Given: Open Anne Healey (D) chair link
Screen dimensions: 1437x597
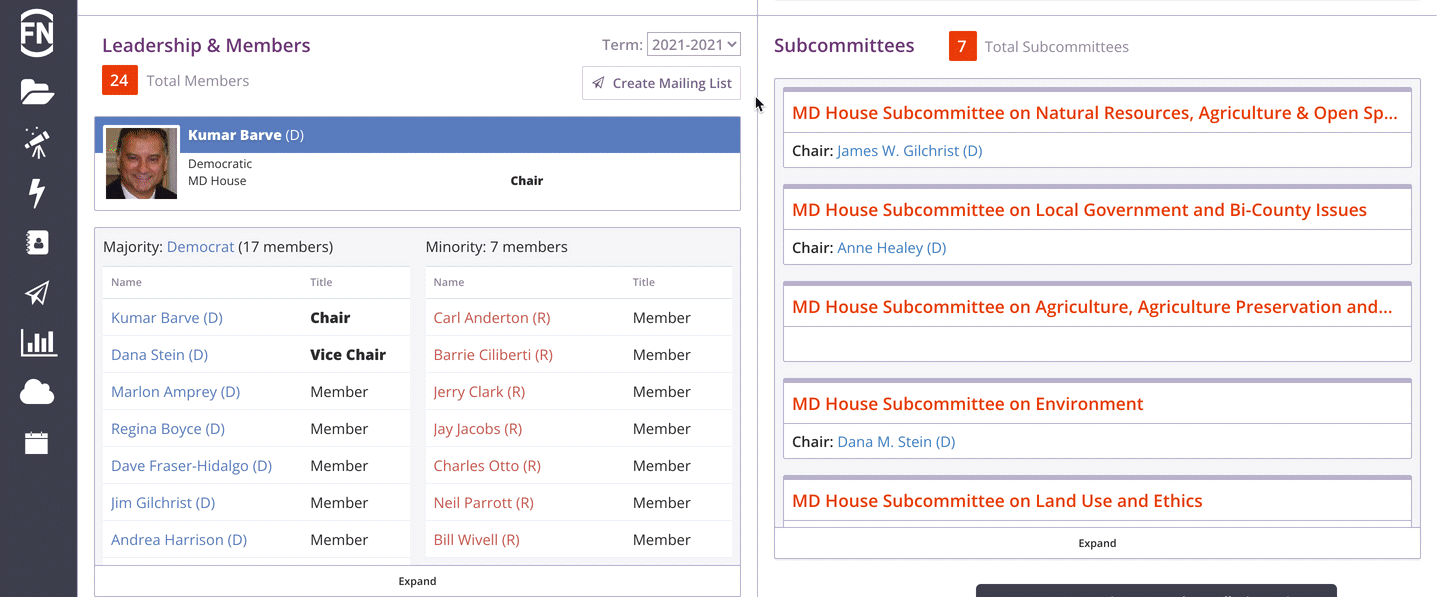Looking at the screenshot, I should [892, 248].
